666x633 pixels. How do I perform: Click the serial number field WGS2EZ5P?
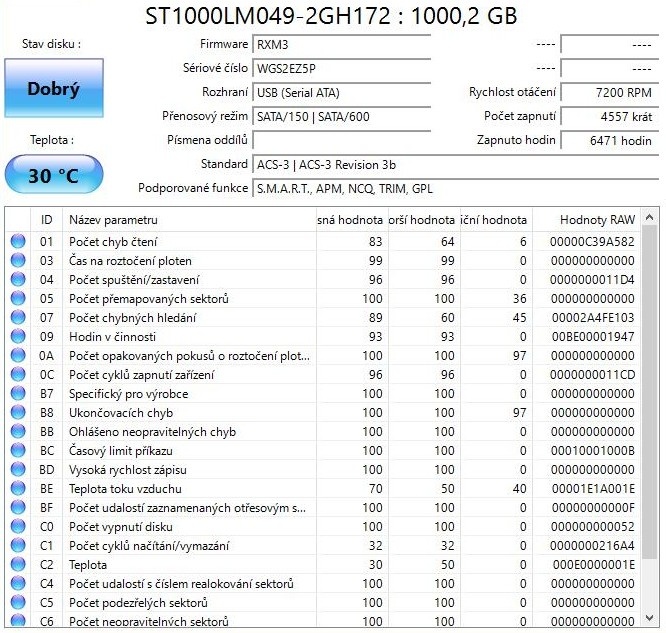341,68
